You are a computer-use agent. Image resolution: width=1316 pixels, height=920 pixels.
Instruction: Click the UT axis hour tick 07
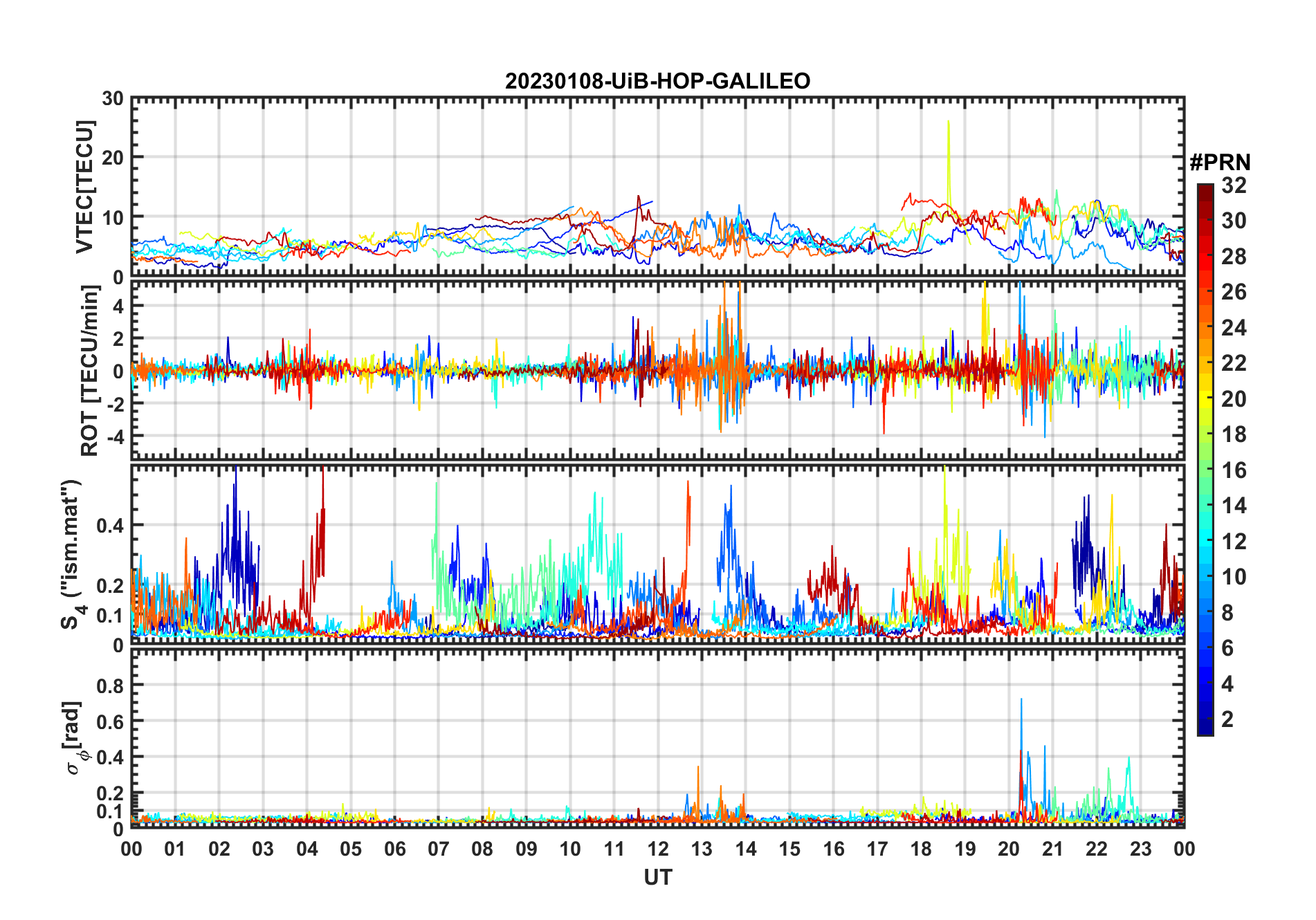click(439, 849)
